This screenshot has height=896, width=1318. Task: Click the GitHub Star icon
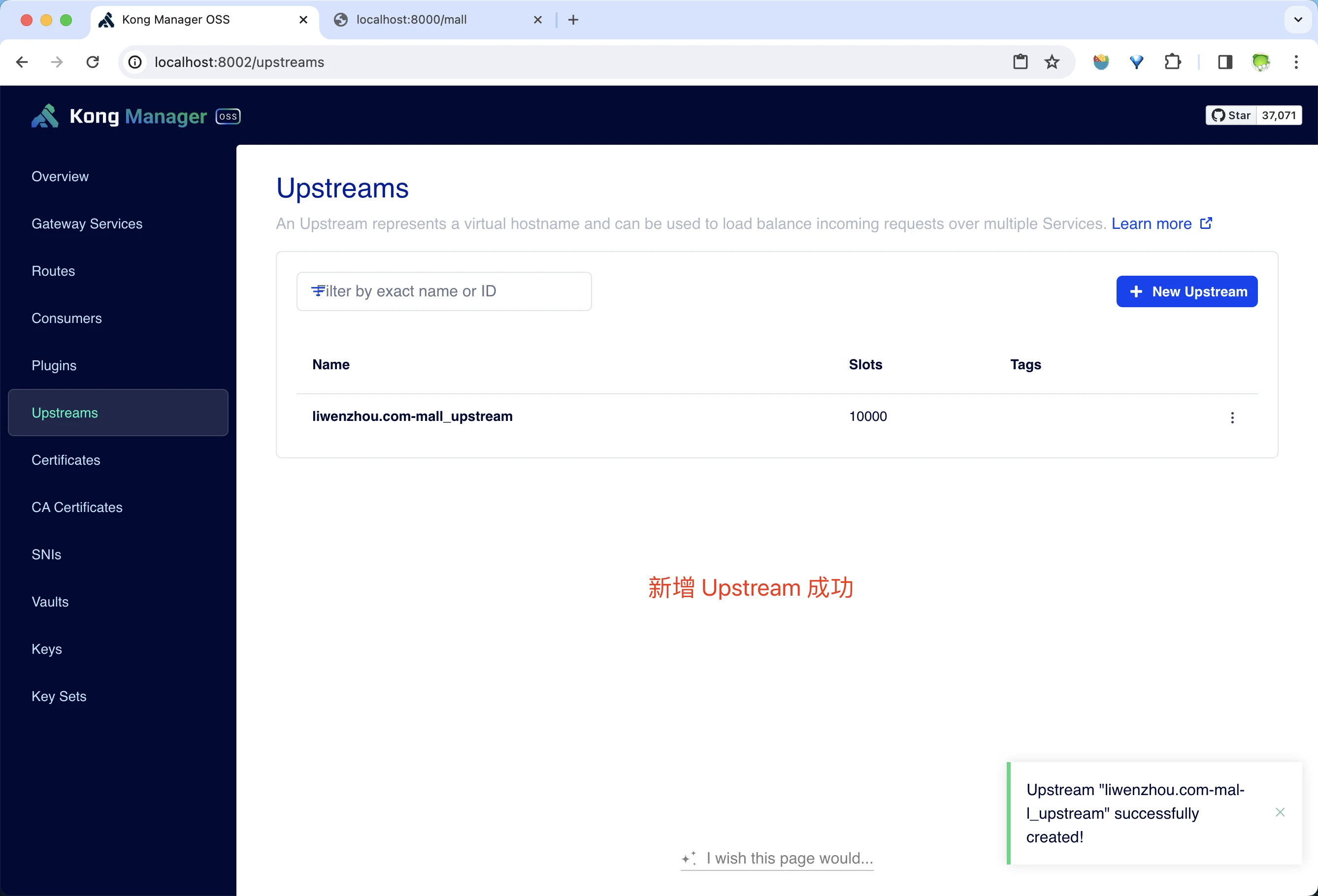point(1219,115)
